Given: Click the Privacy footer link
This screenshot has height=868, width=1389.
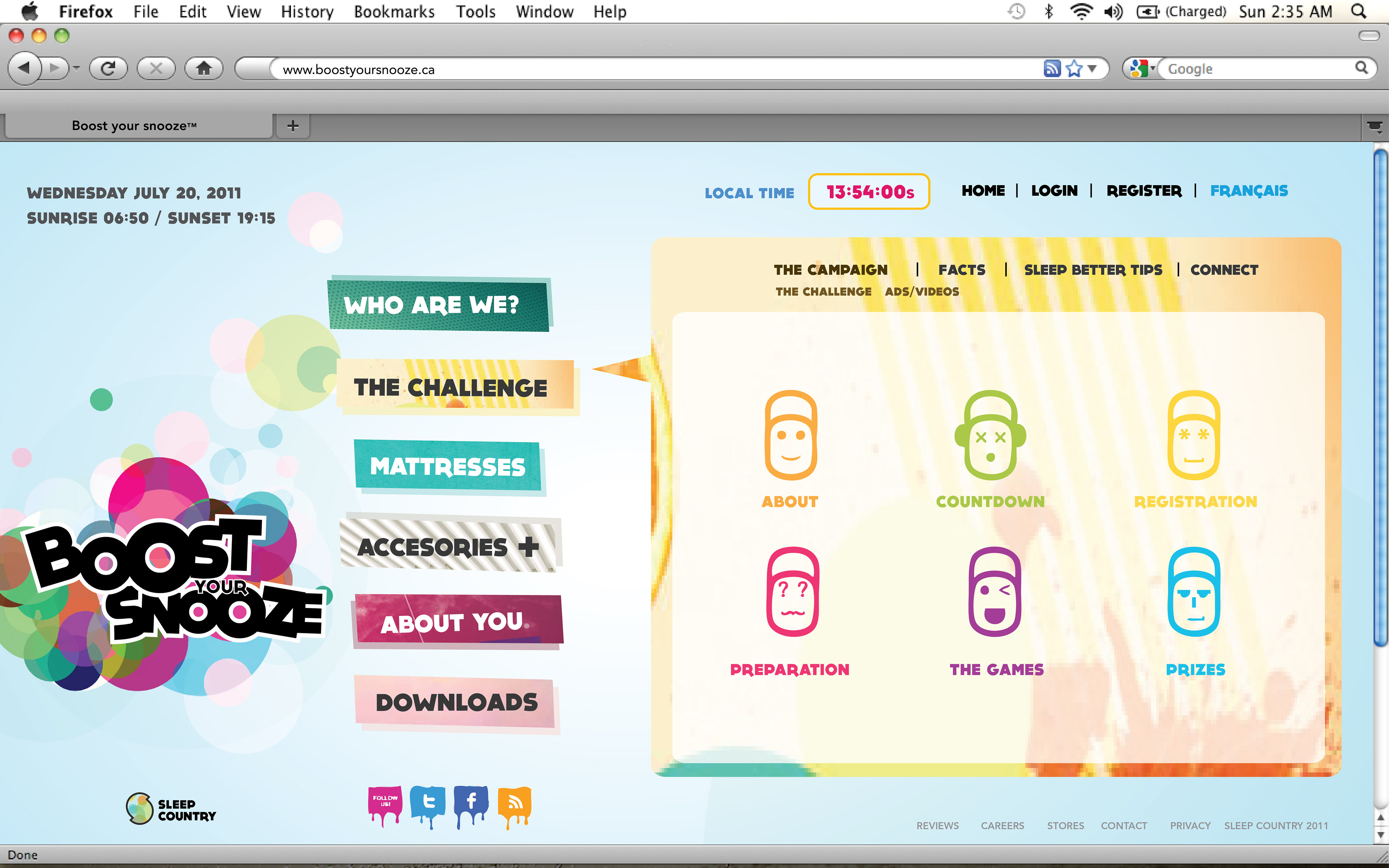Looking at the screenshot, I should pyautogui.click(x=1190, y=826).
